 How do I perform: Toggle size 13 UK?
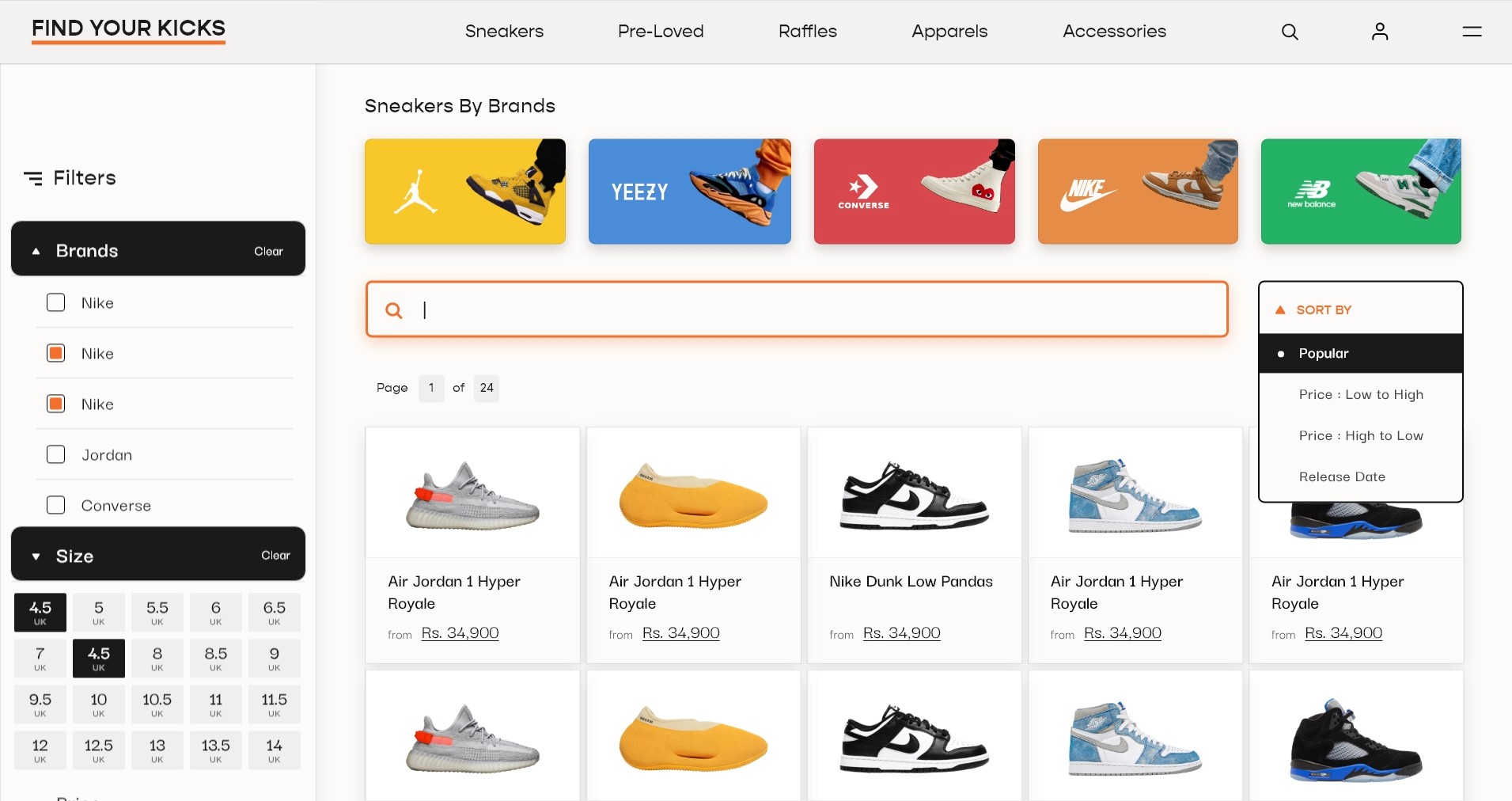pyautogui.click(x=157, y=750)
